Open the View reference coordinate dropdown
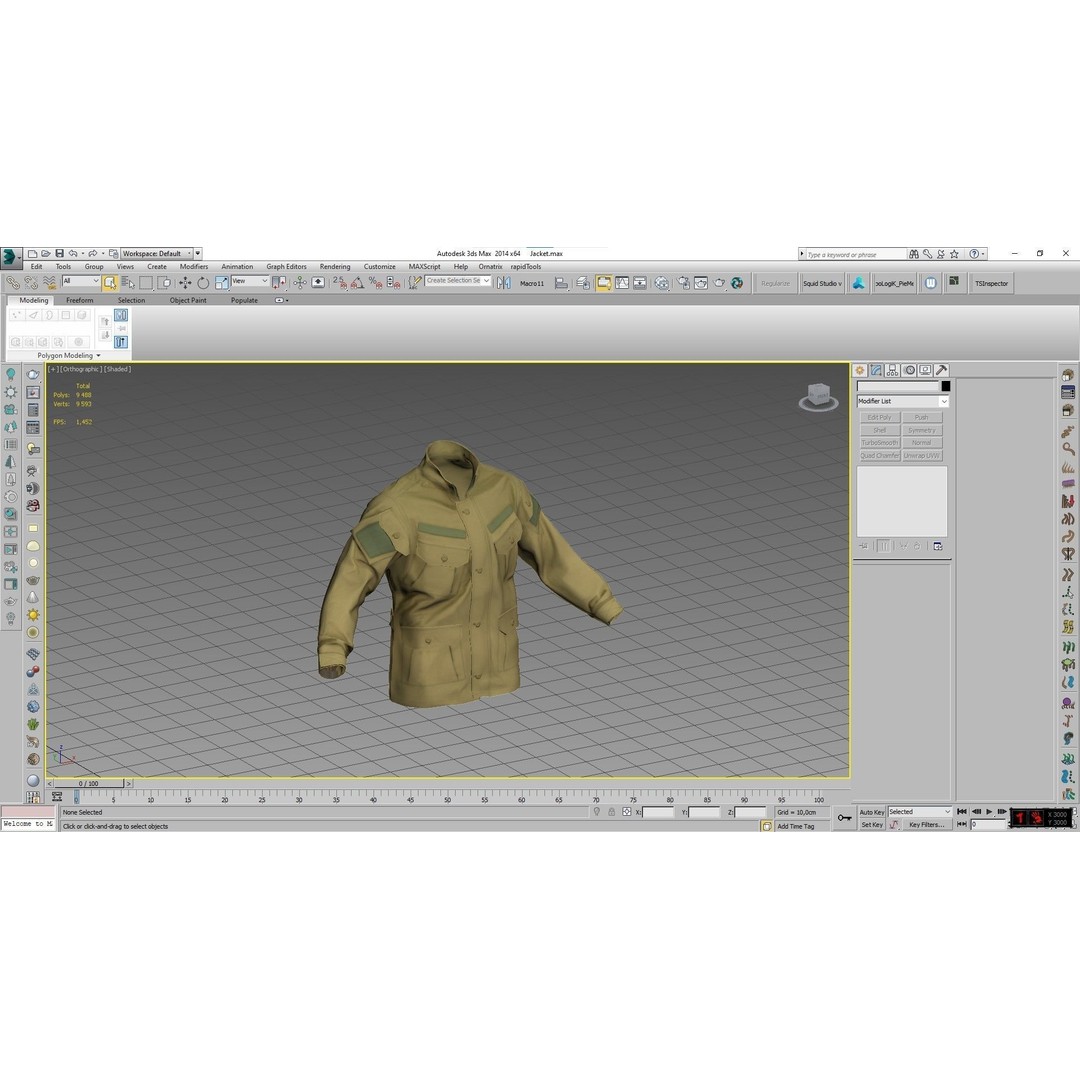The height and width of the screenshot is (1080, 1080). (249, 281)
